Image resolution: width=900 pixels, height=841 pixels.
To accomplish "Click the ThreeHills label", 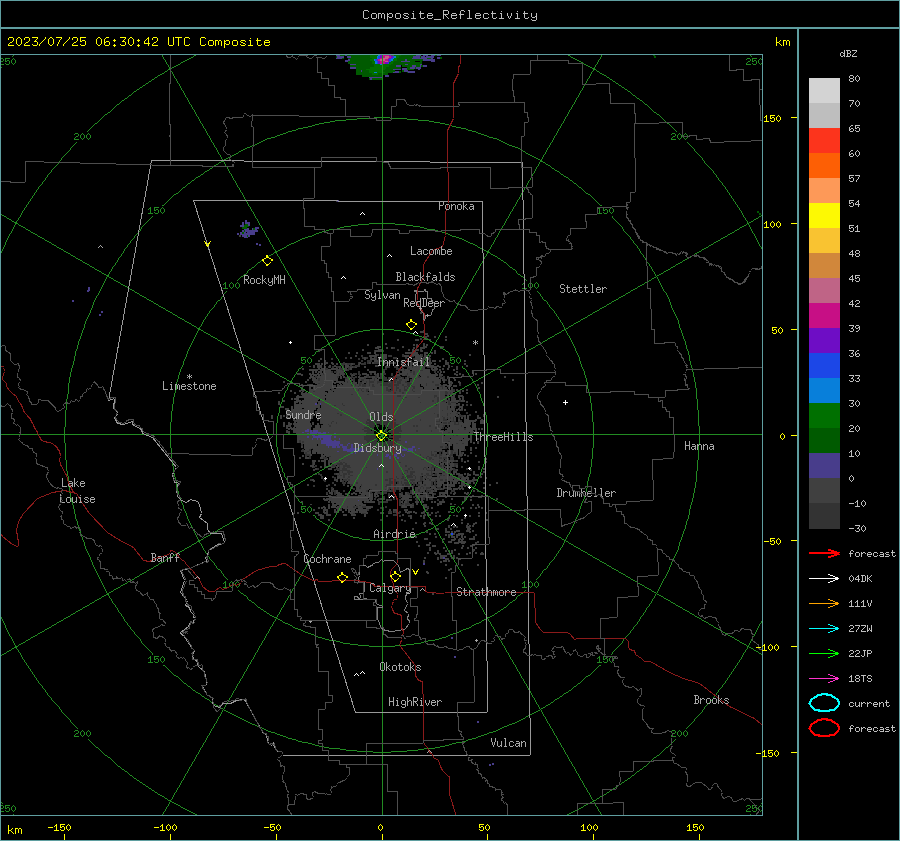I will 503,437.
